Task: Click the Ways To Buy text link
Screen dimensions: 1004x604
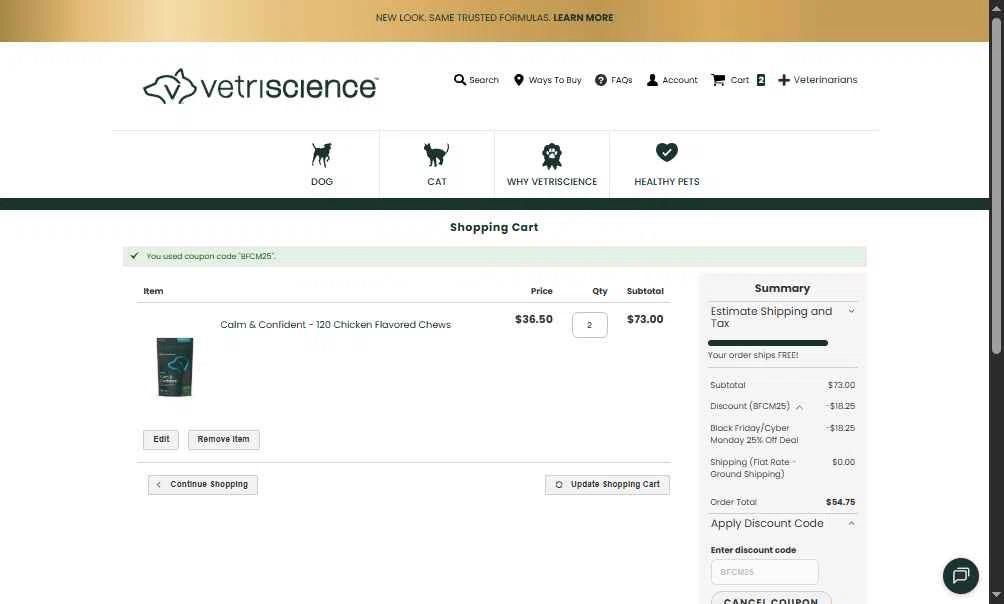Action: [x=555, y=80]
